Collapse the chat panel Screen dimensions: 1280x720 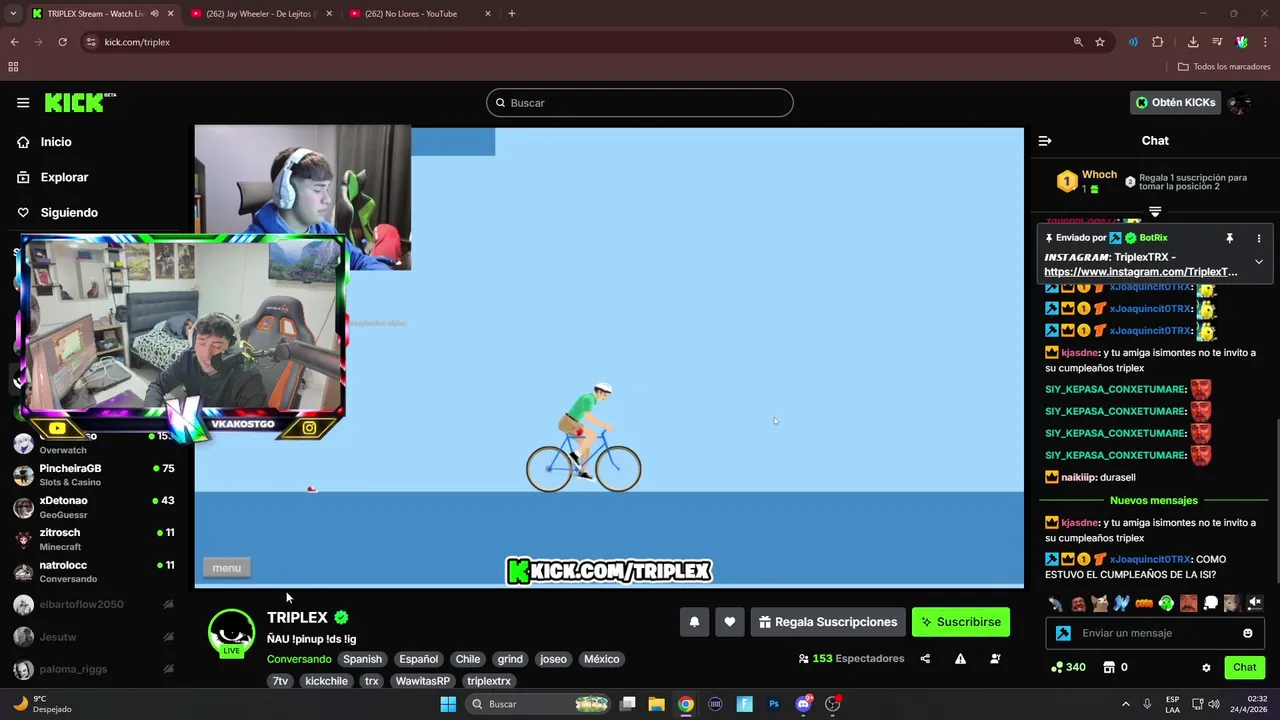(1045, 141)
